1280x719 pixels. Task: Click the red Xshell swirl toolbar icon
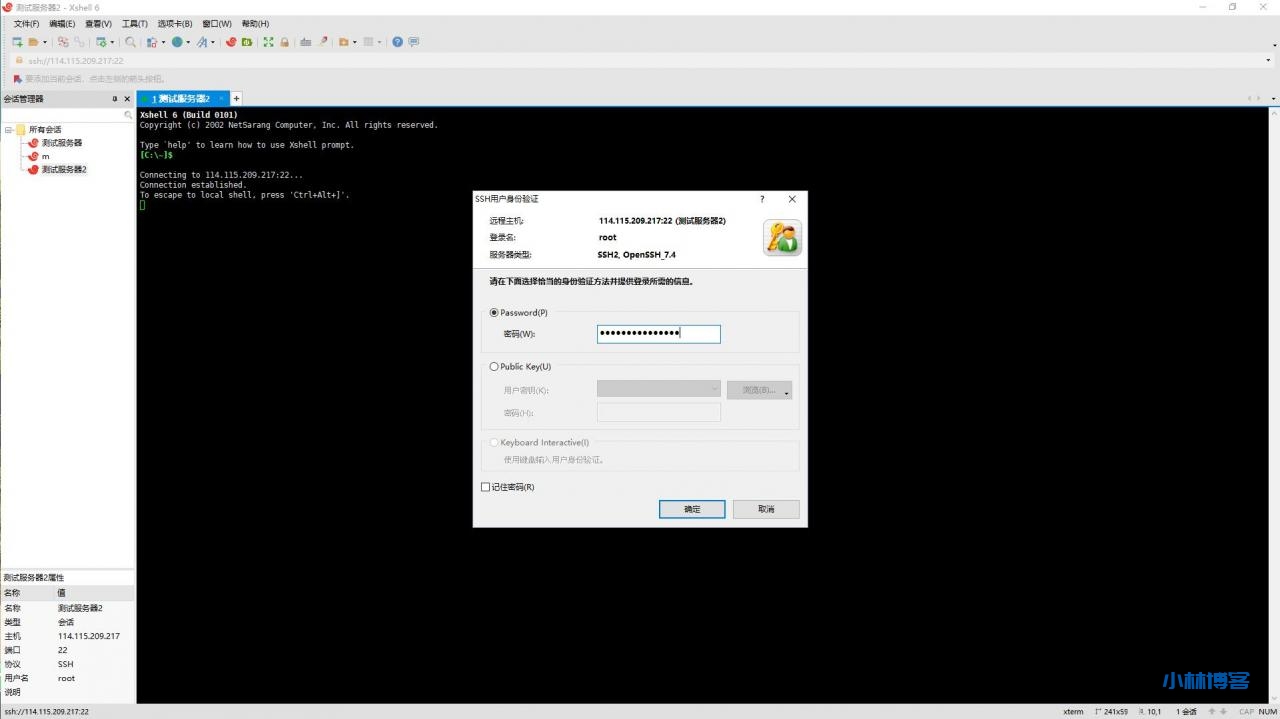(231, 42)
